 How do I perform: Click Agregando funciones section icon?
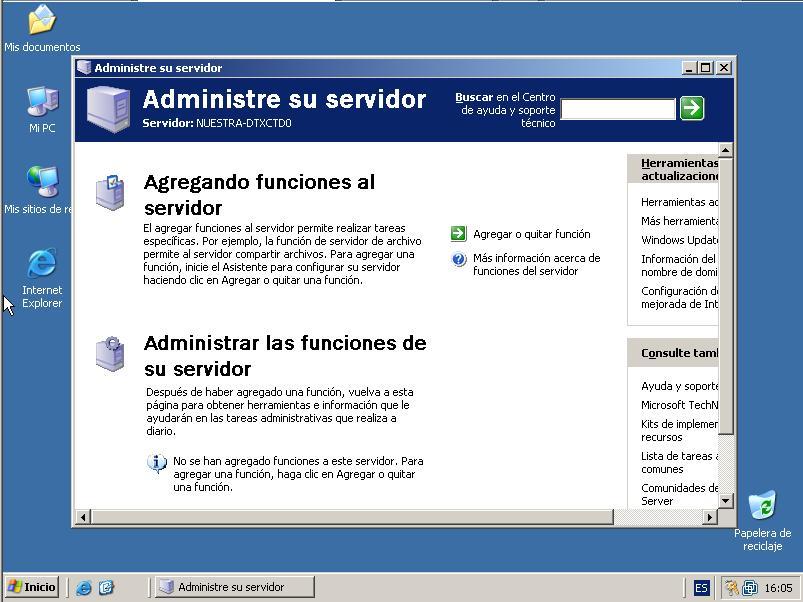coord(110,192)
